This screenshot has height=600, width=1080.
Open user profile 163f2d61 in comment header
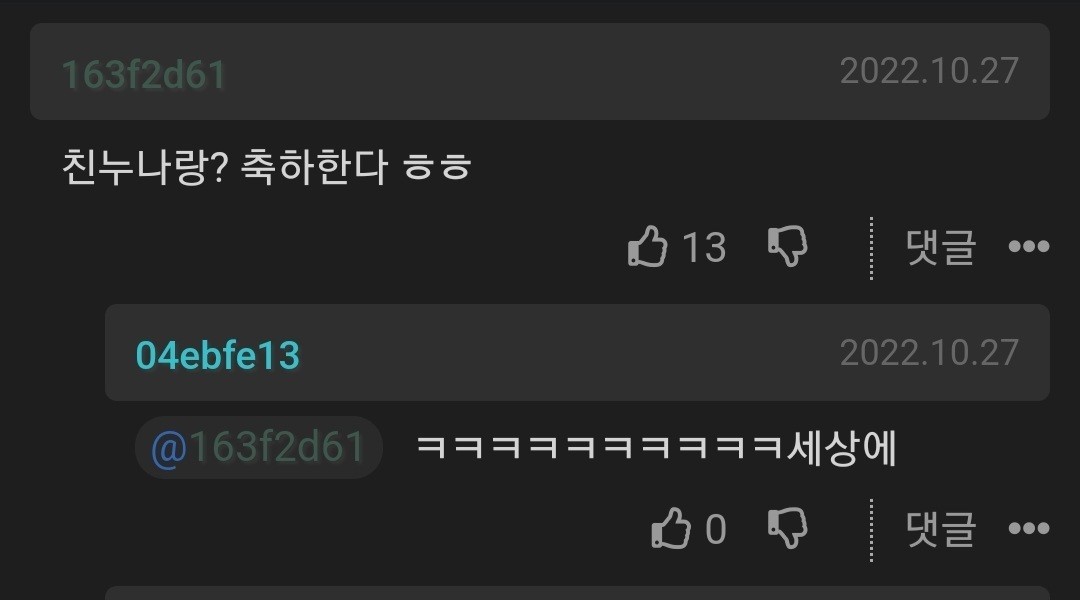[144, 74]
